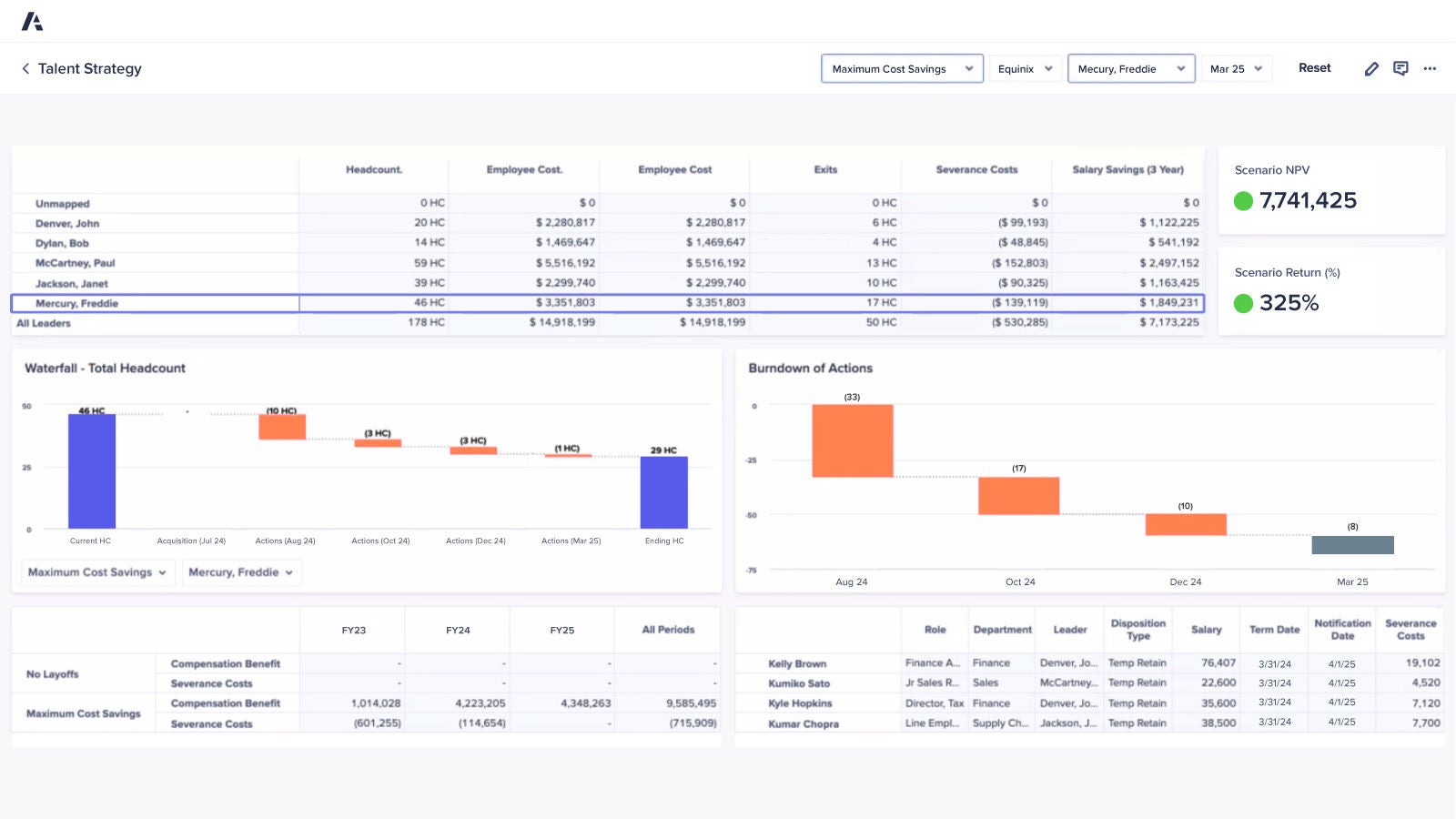Open the Mar 25 period dropdown
Image resolution: width=1456 pixels, height=819 pixels.
[x=1236, y=68]
